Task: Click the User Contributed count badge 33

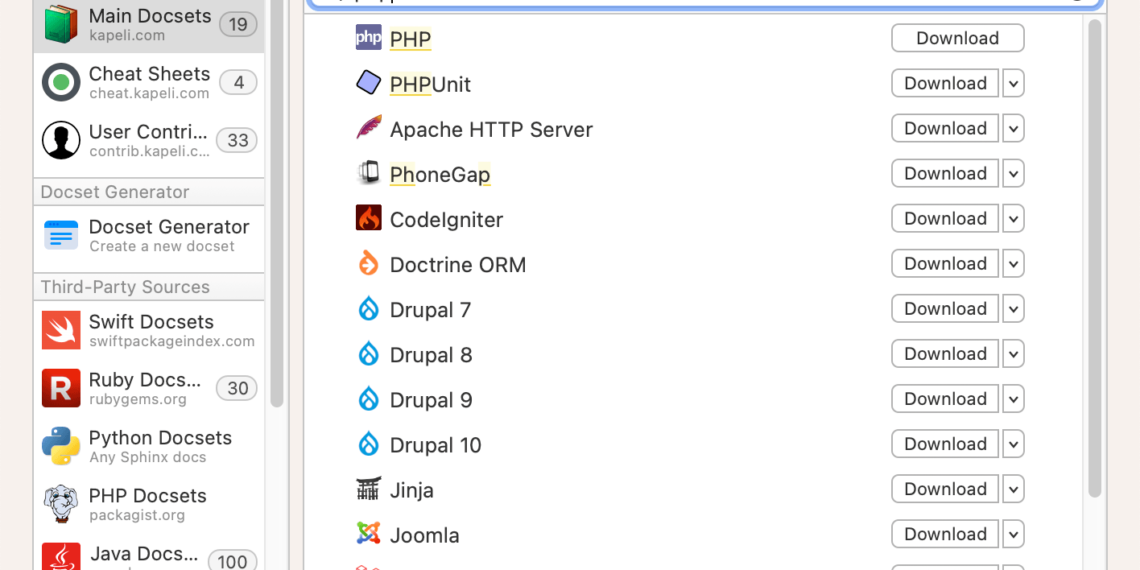Action: point(238,140)
